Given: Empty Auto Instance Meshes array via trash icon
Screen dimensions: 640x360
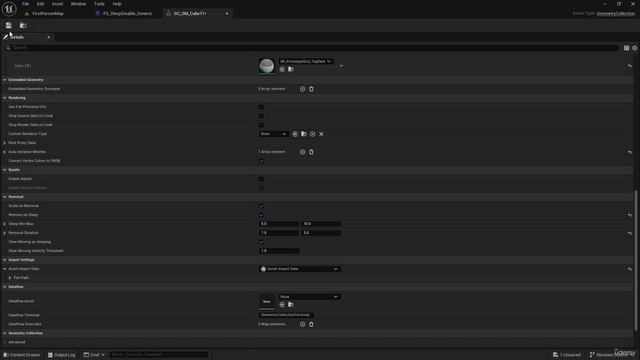Looking at the screenshot, I should point(311,152).
